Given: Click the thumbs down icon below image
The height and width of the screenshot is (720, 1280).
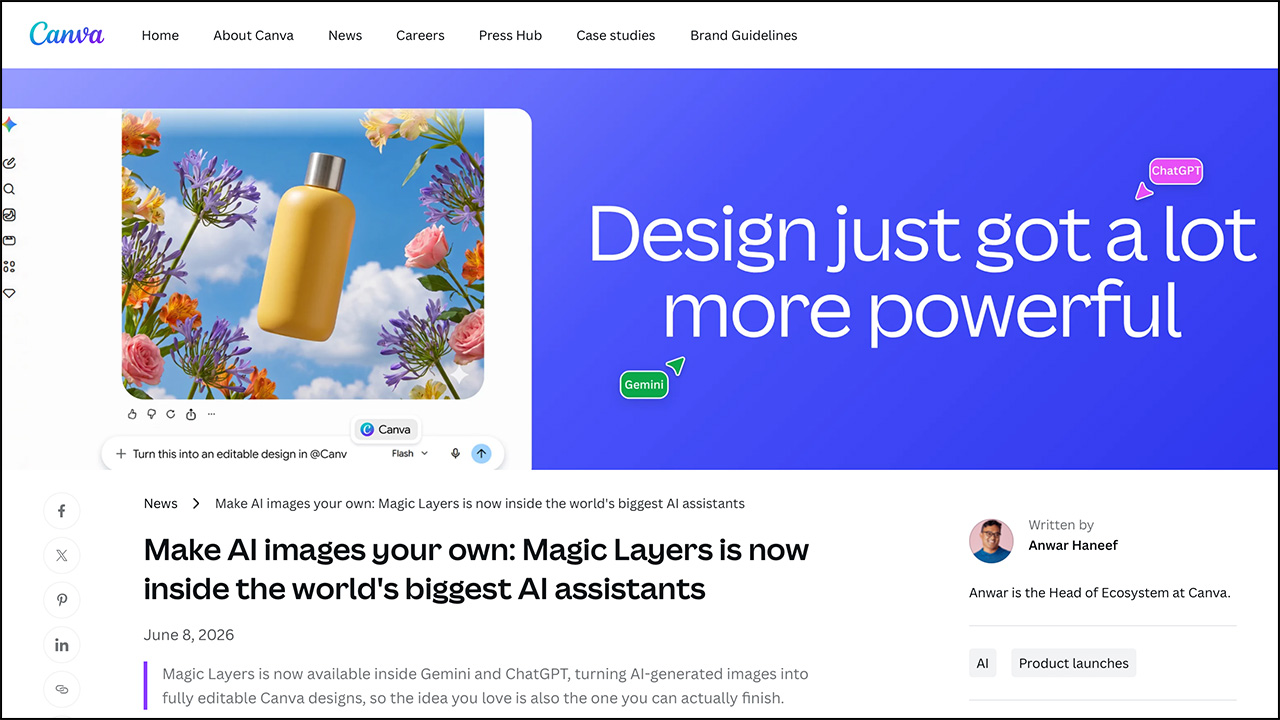Looking at the screenshot, I should (151, 414).
